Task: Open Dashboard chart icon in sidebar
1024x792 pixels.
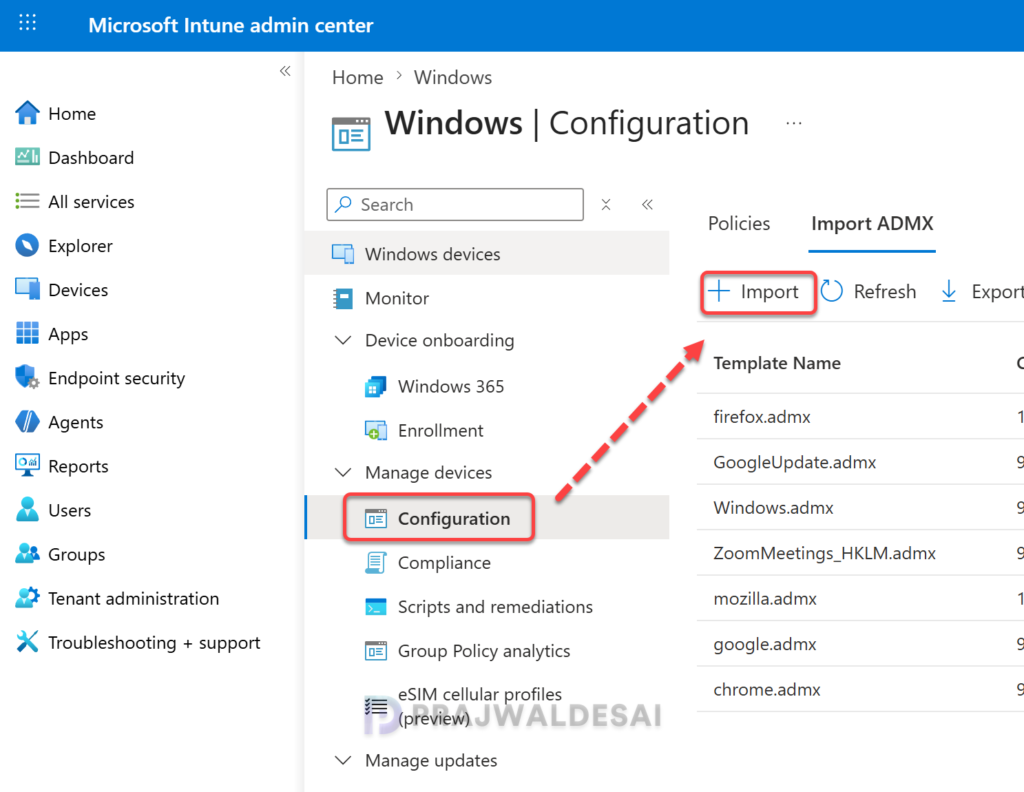Action: point(27,157)
